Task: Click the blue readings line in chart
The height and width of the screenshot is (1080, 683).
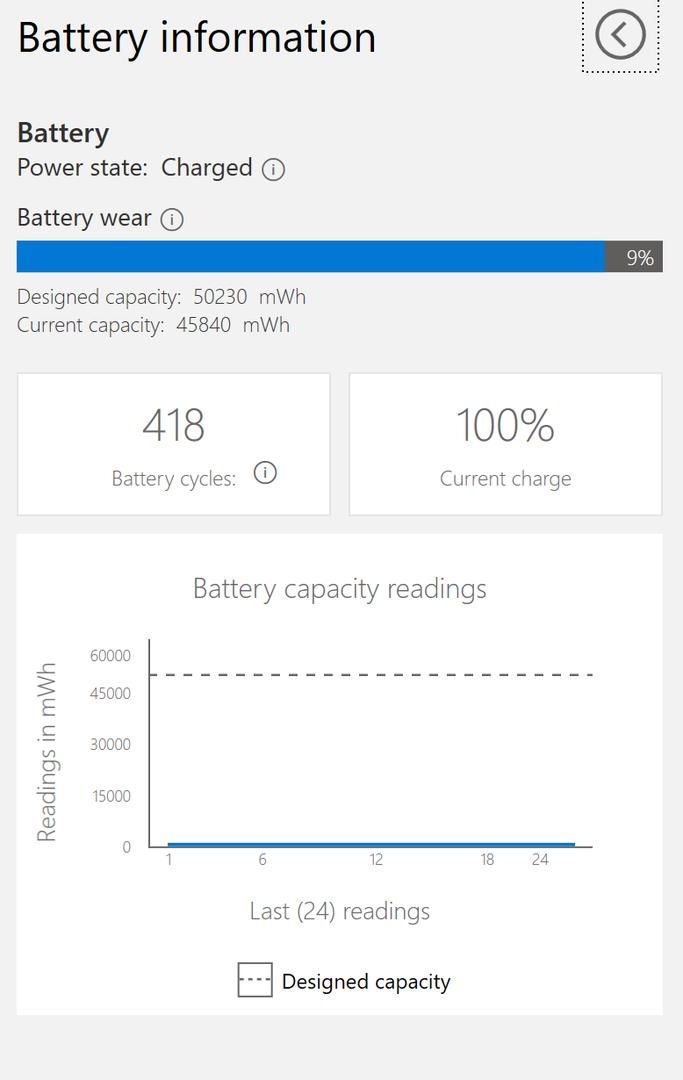Action: [x=371, y=844]
